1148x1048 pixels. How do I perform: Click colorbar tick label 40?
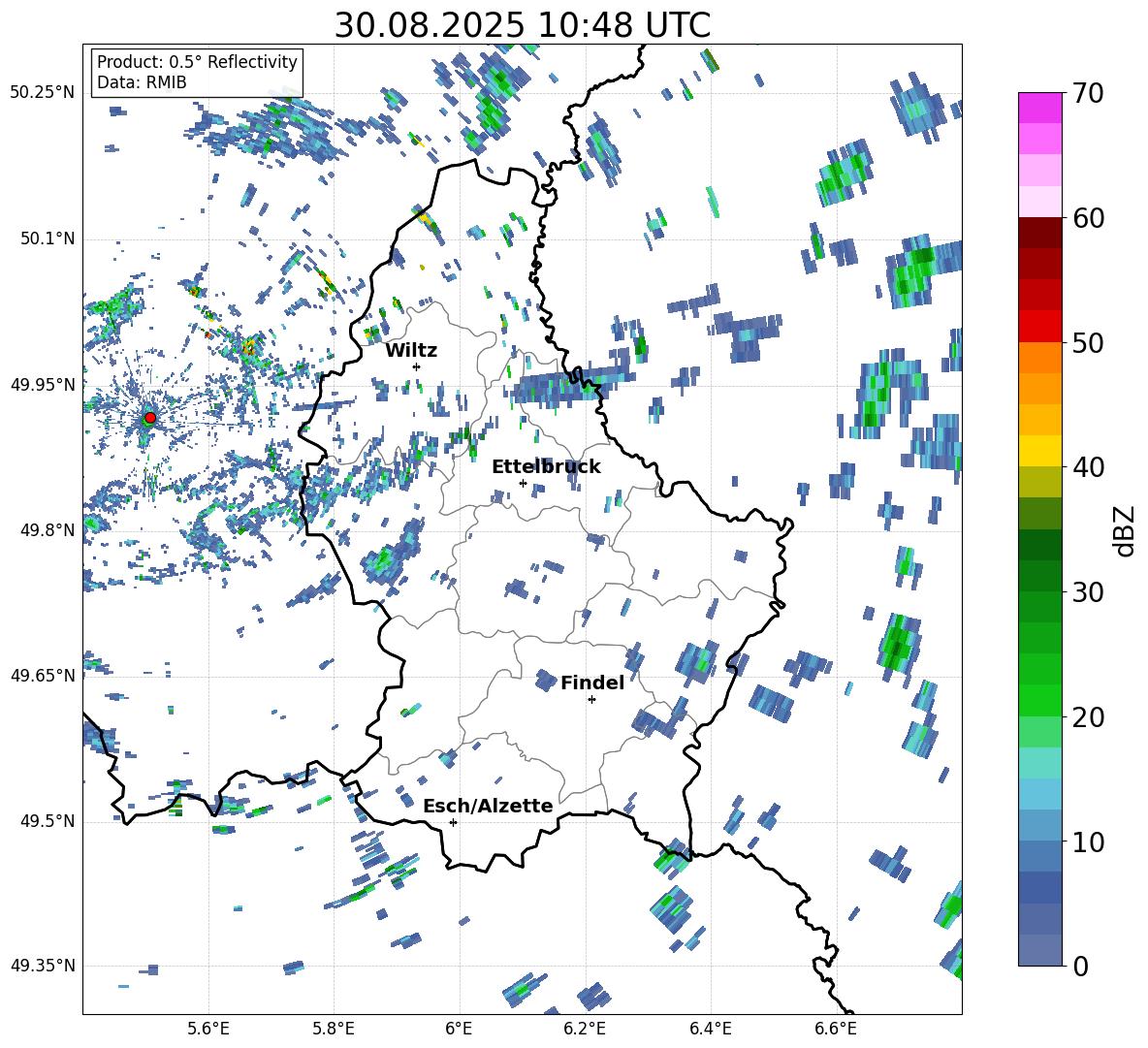tap(1088, 467)
